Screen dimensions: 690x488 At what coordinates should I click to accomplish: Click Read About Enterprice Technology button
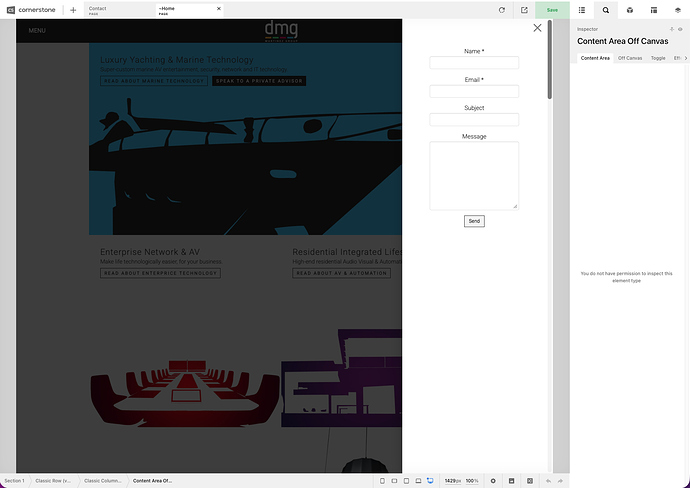pyautogui.click(x=160, y=273)
